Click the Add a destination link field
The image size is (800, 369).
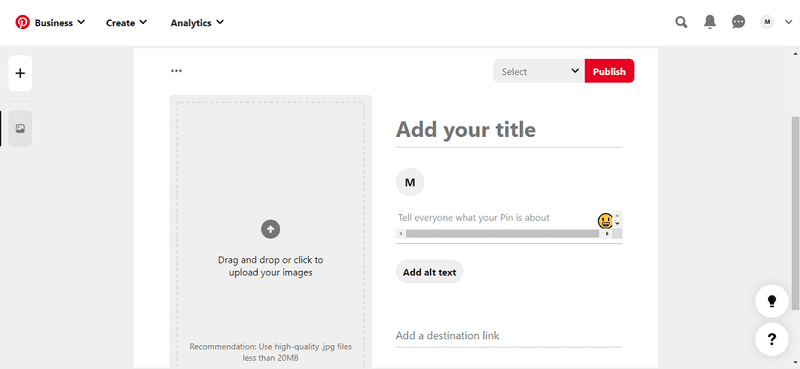[509, 336]
